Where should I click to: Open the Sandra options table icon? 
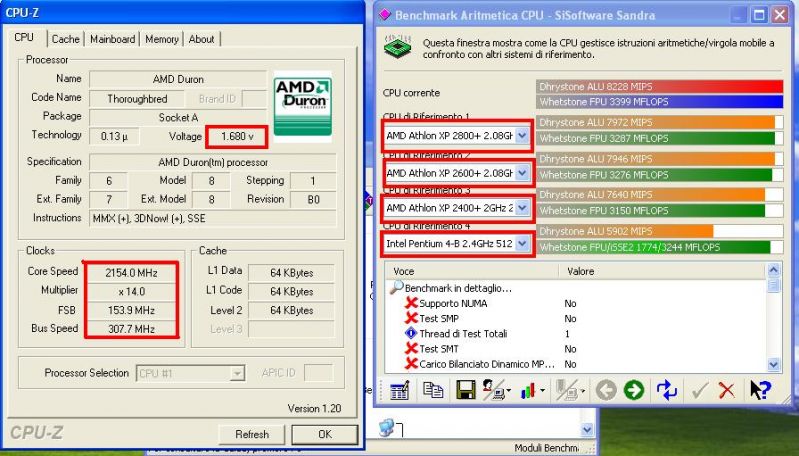click(x=399, y=390)
